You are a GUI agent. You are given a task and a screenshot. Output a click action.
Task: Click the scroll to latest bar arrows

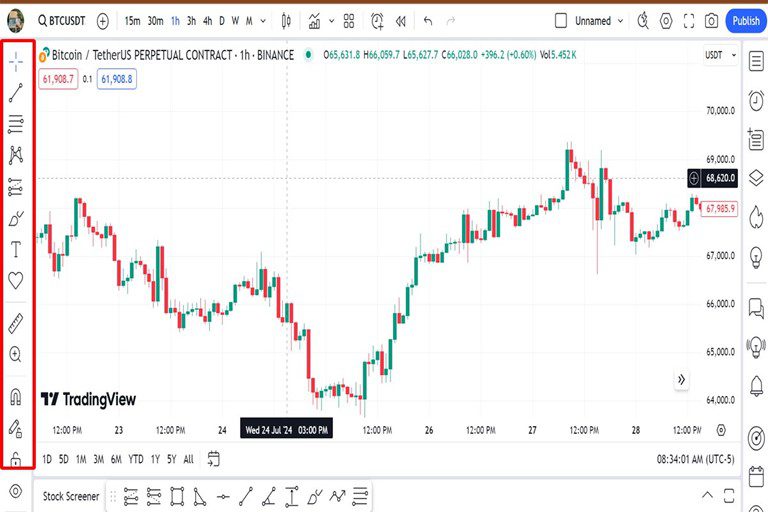(x=681, y=379)
